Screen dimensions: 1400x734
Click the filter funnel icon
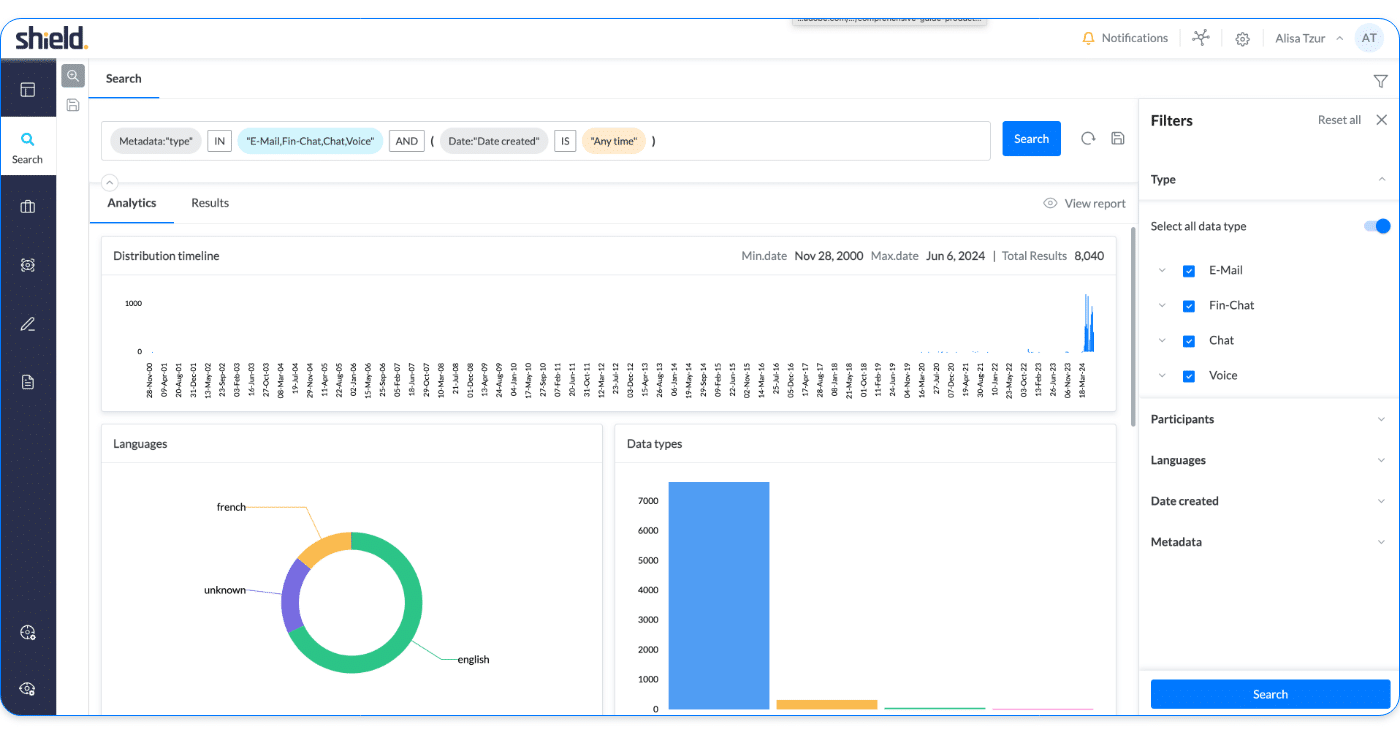[x=1380, y=81]
